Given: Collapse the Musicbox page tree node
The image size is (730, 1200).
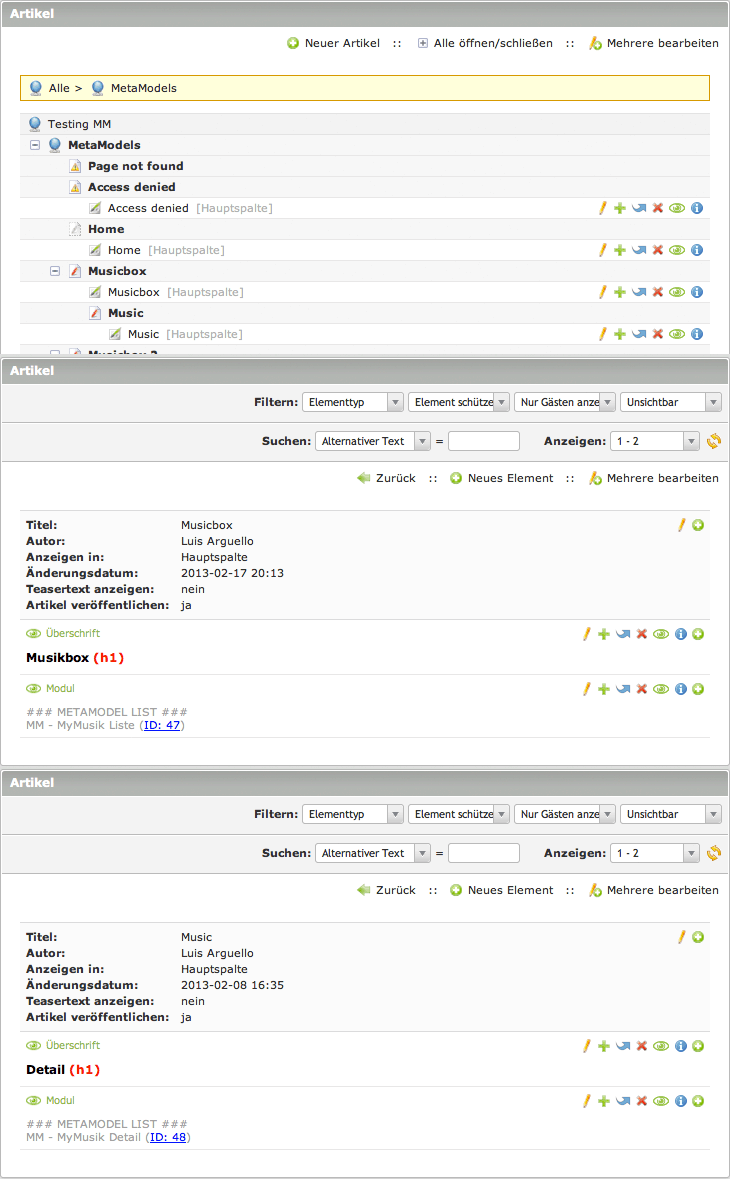Looking at the screenshot, I should coord(55,271).
